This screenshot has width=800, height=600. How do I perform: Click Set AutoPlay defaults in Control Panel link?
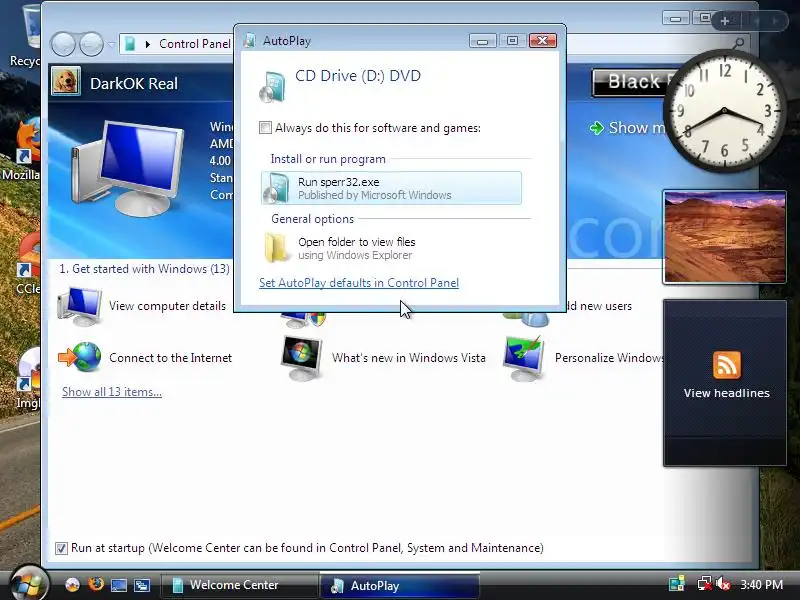point(359,283)
